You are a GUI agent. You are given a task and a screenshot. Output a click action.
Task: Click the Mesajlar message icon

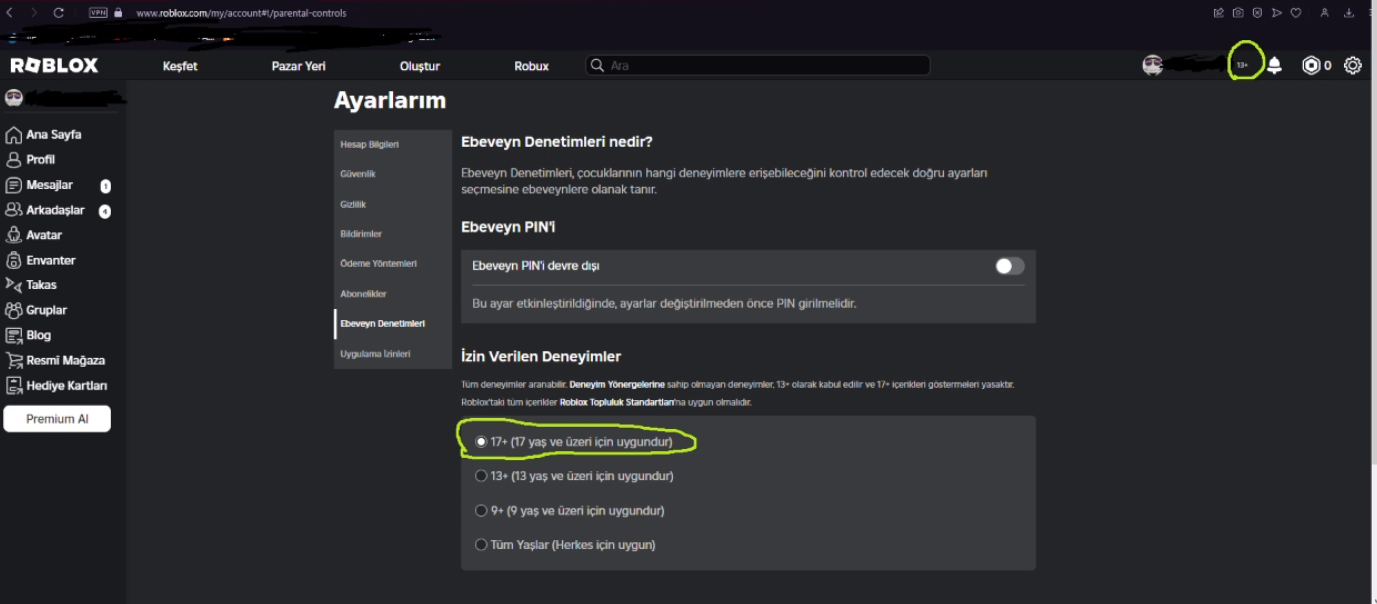14,185
